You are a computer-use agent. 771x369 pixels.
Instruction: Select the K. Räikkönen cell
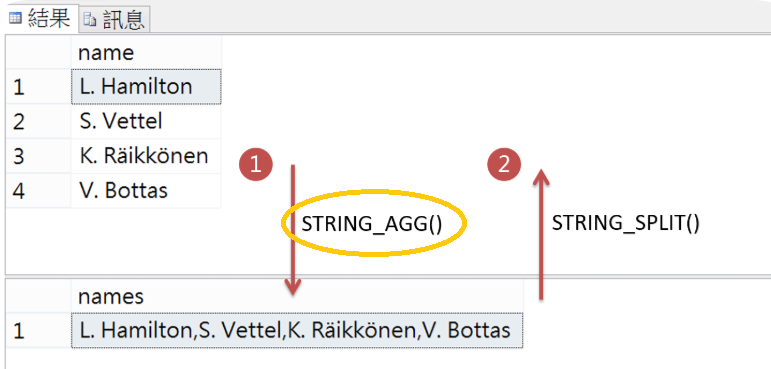(146, 156)
